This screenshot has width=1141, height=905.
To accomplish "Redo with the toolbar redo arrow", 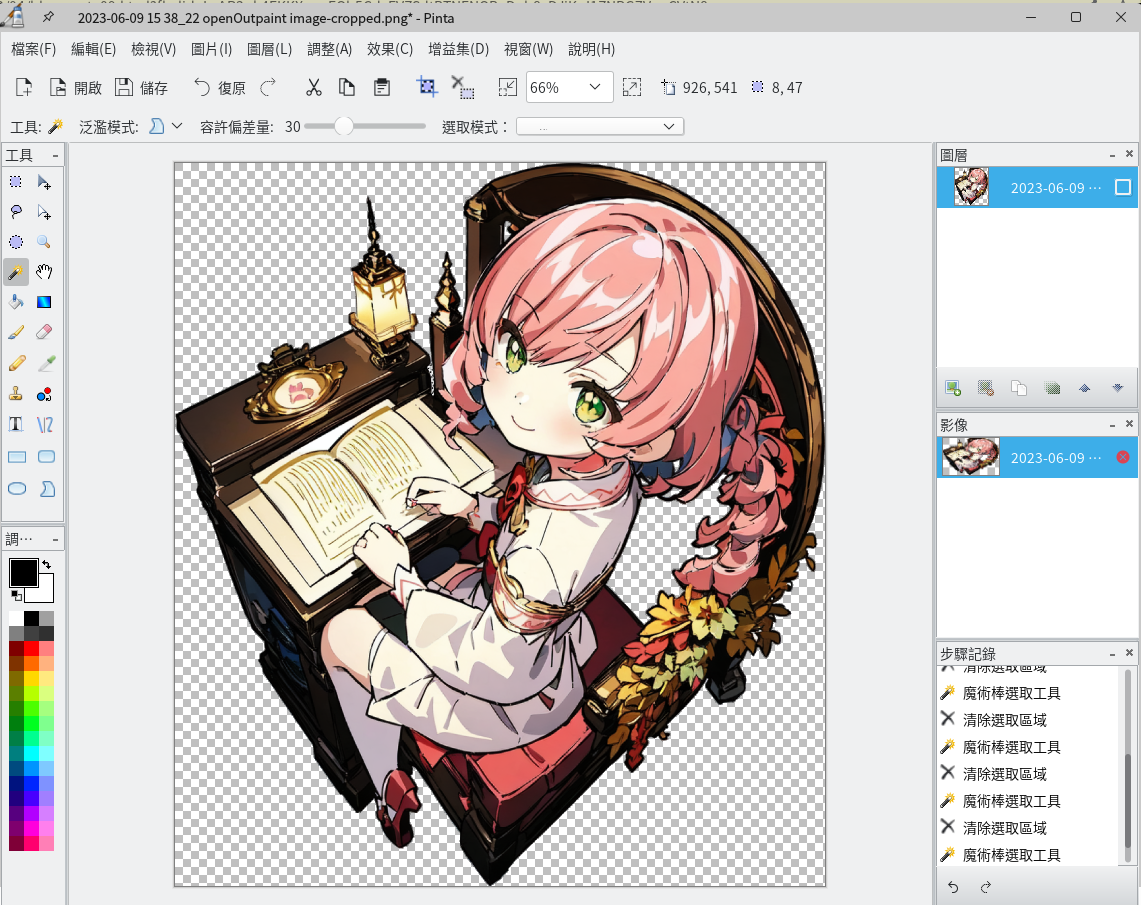I will tap(269, 87).
